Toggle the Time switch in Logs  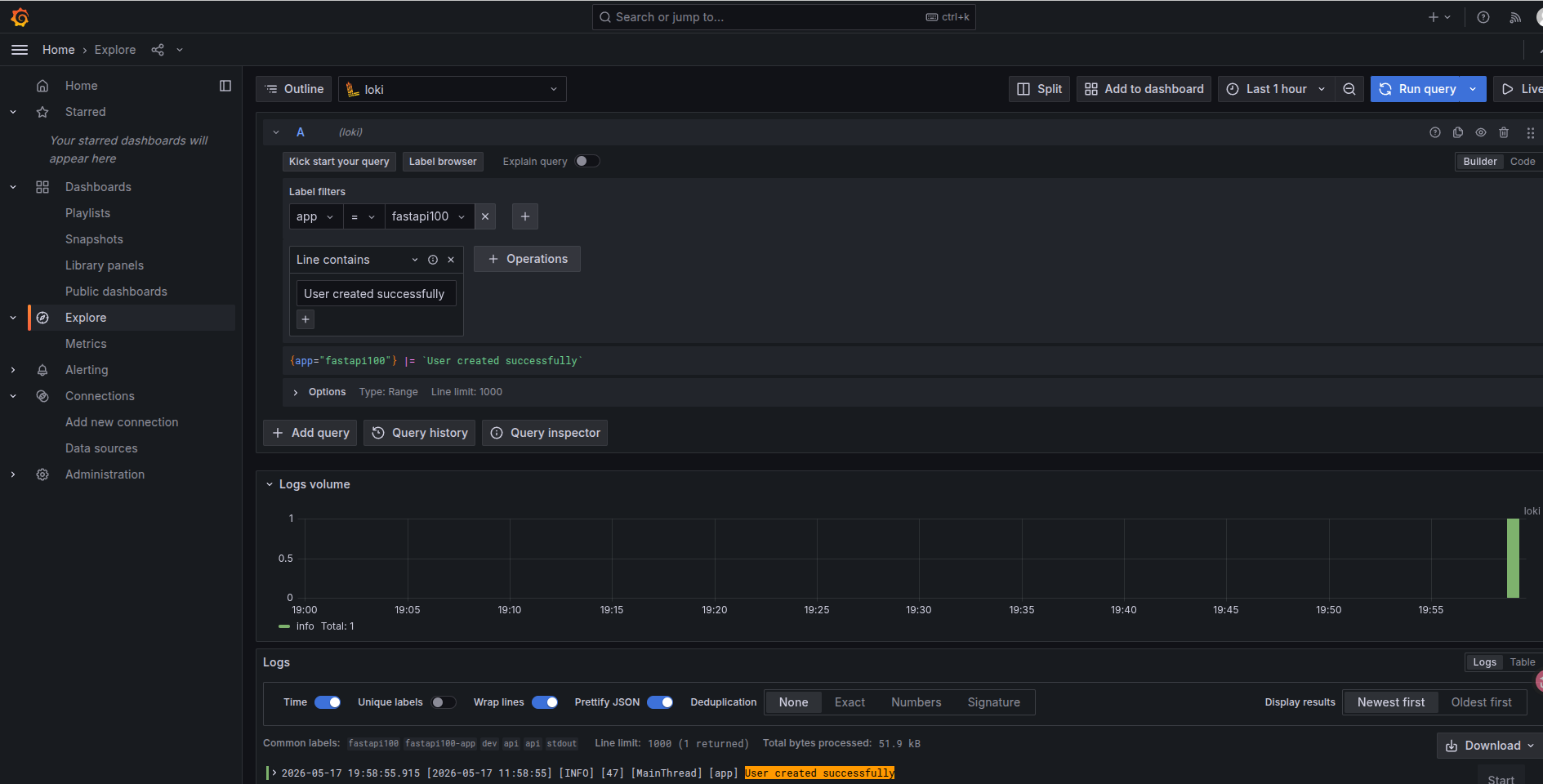(328, 702)
